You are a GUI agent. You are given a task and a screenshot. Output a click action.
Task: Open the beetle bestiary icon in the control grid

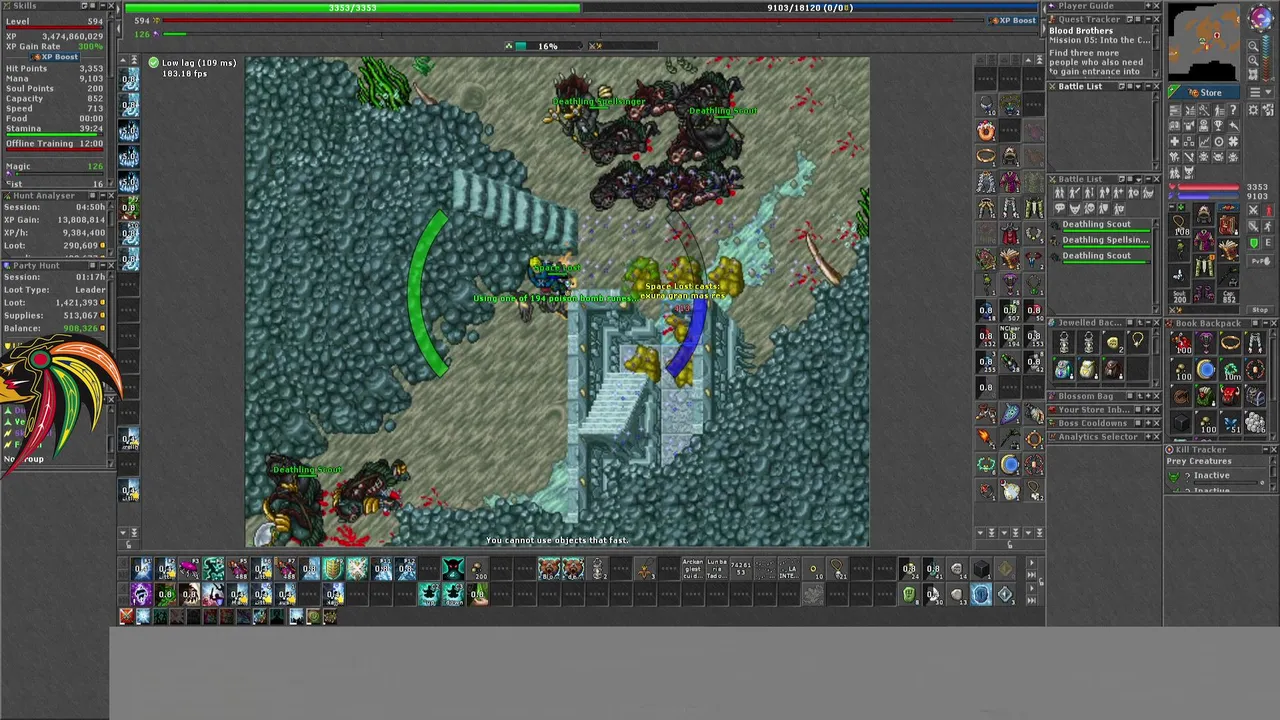coord(1204,157)
